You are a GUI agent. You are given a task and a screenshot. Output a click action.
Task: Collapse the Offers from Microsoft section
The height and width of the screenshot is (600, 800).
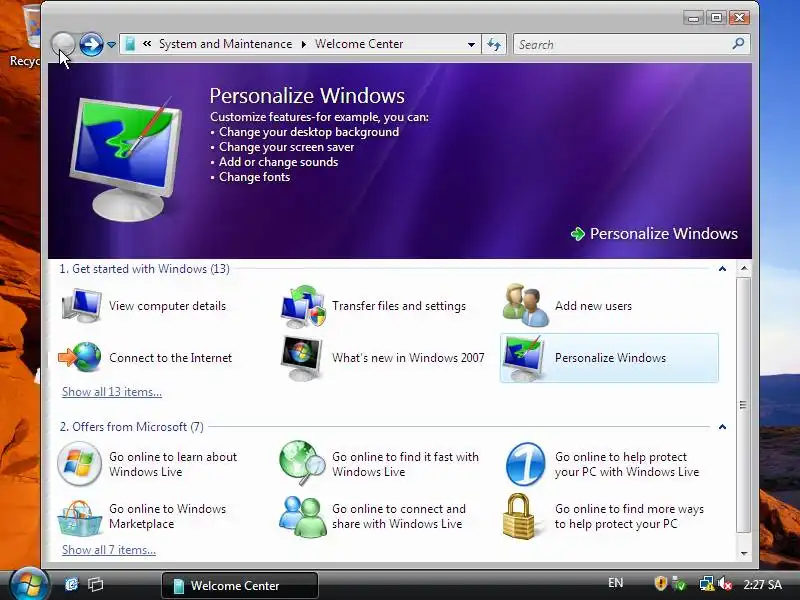coord(722,427)
